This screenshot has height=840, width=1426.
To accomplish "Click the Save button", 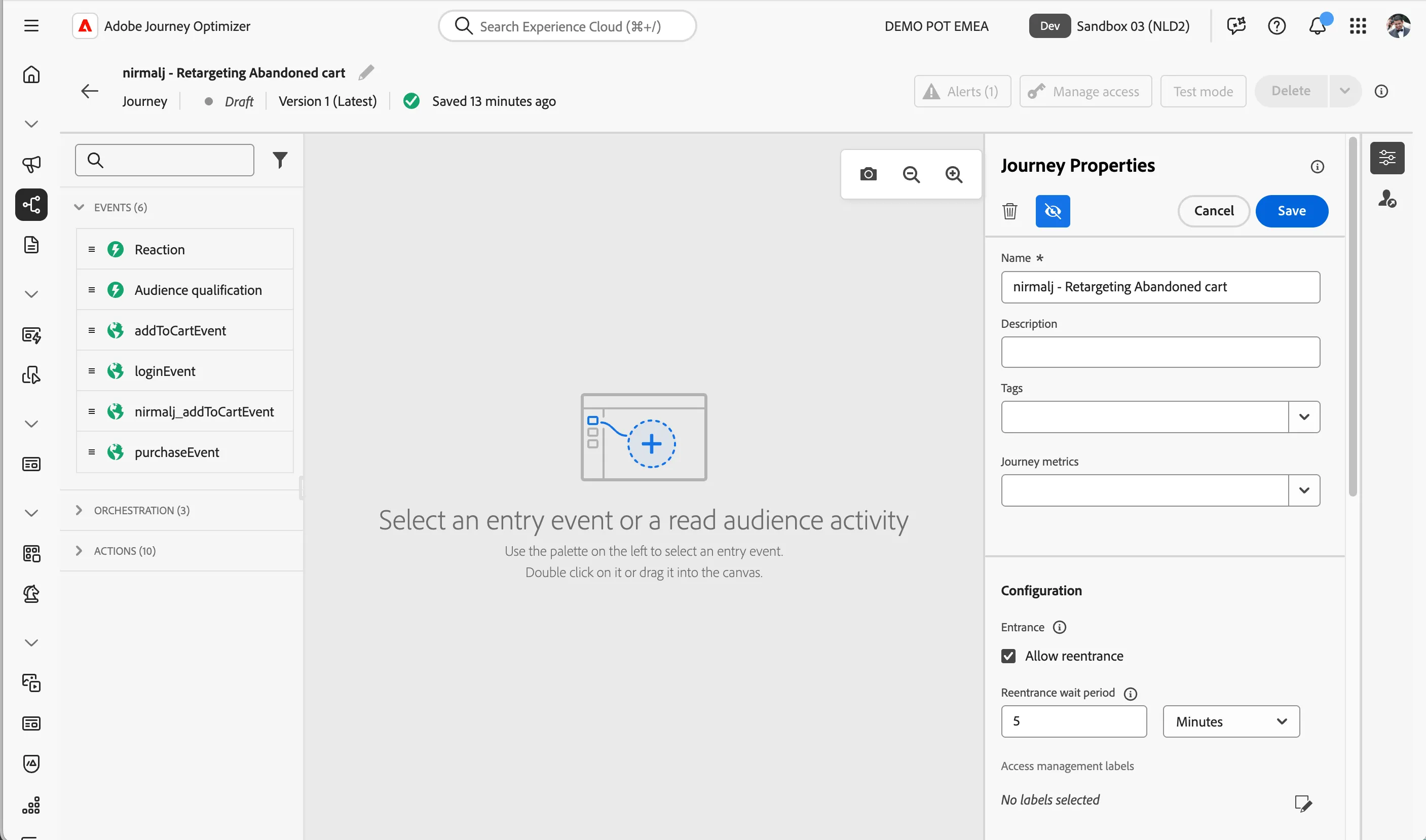I will pos(1291,211).
